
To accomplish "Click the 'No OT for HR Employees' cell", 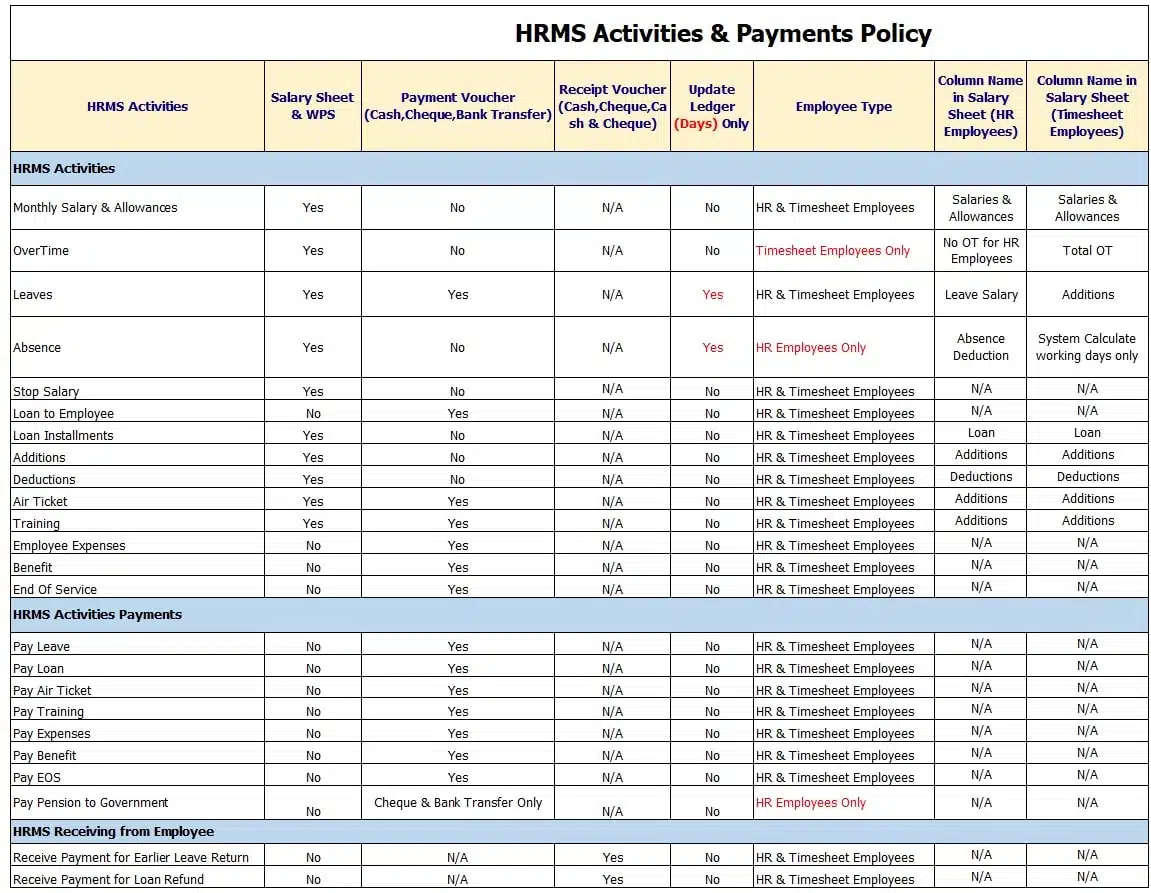I will coord(980,250).
